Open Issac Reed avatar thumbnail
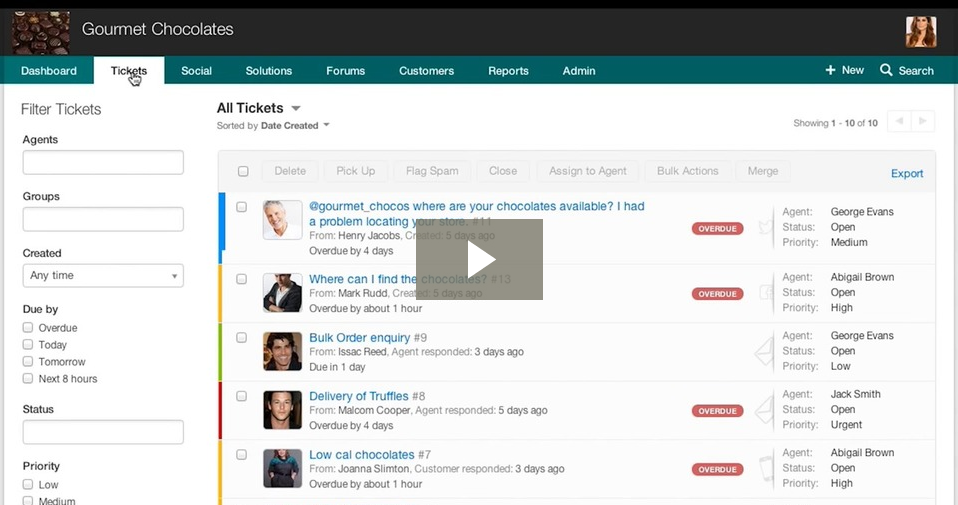This screenshot has width=958, height=505. coord(282,351)
